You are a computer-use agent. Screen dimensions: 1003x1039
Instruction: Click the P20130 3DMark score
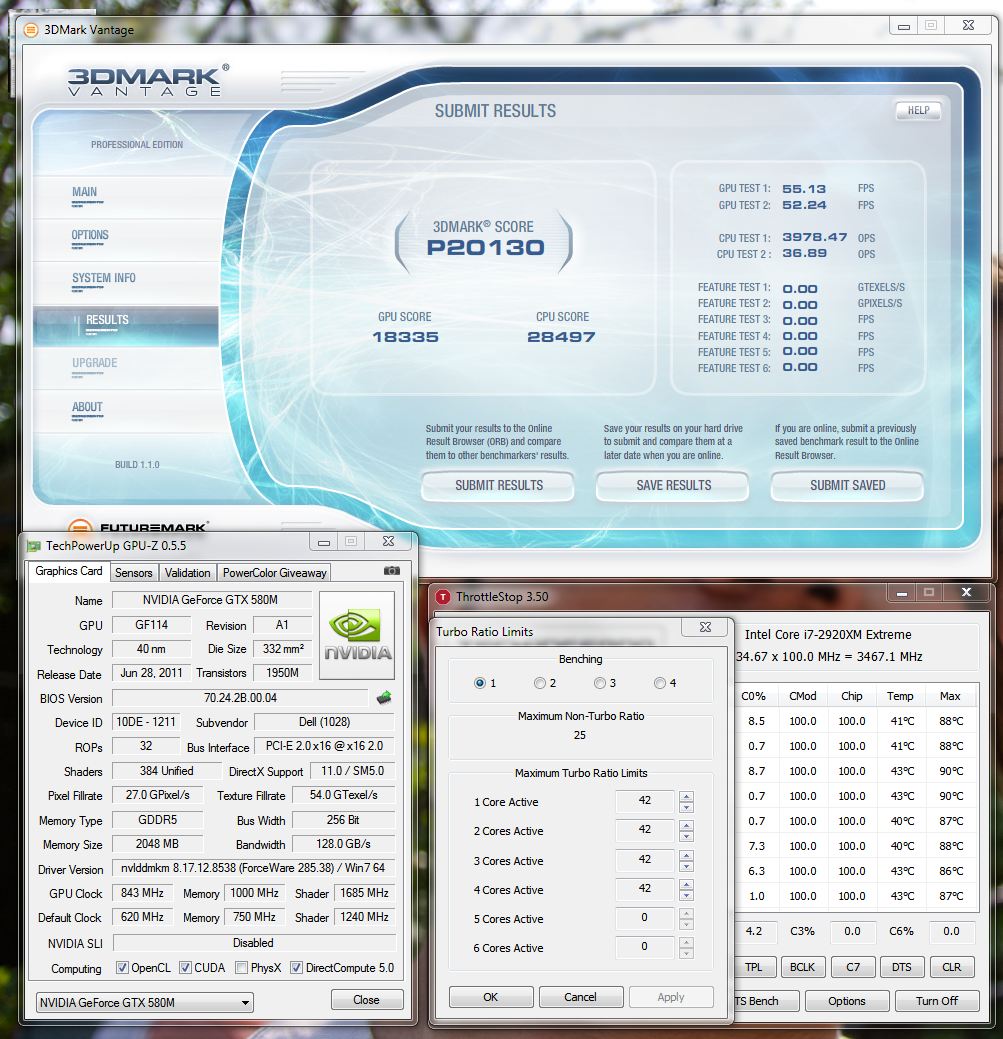tap(486, 247)
